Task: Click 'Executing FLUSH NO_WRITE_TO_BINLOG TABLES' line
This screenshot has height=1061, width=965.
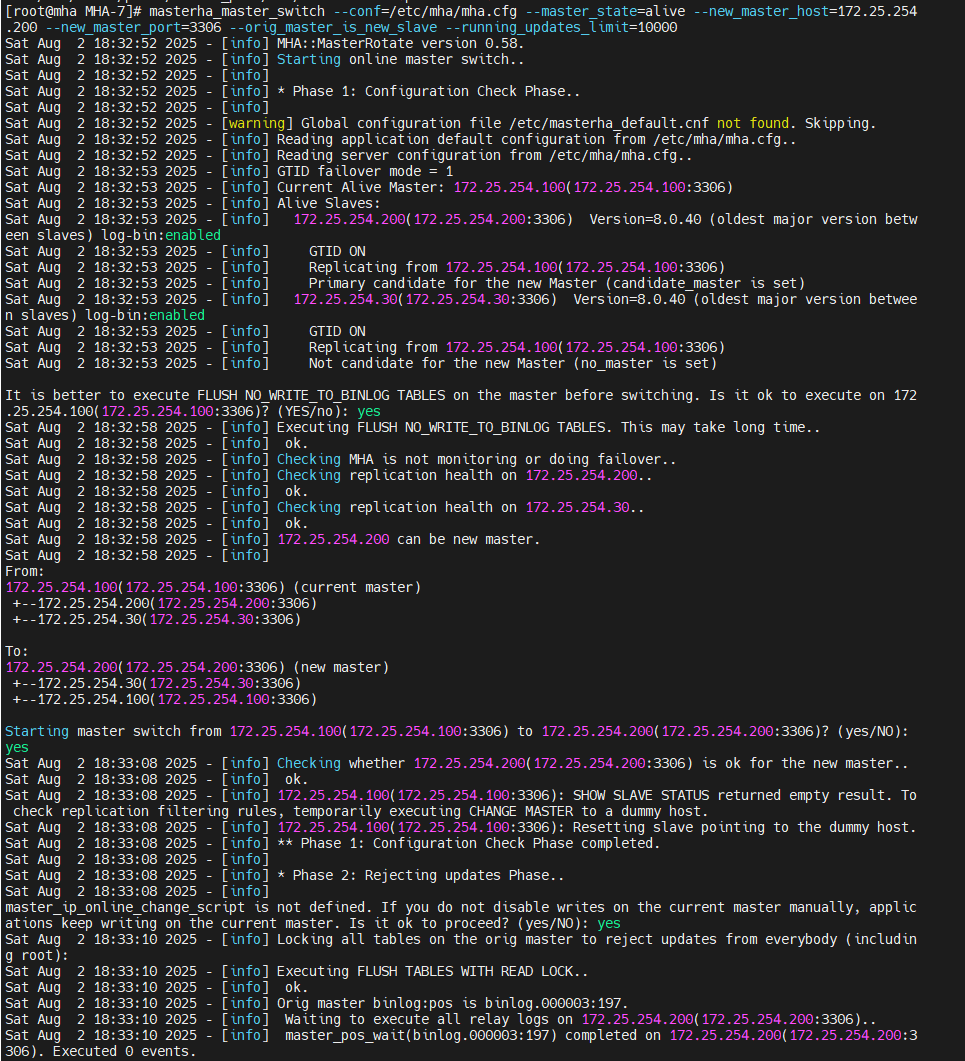Action: pyautogui.click(x=549, y=428)
